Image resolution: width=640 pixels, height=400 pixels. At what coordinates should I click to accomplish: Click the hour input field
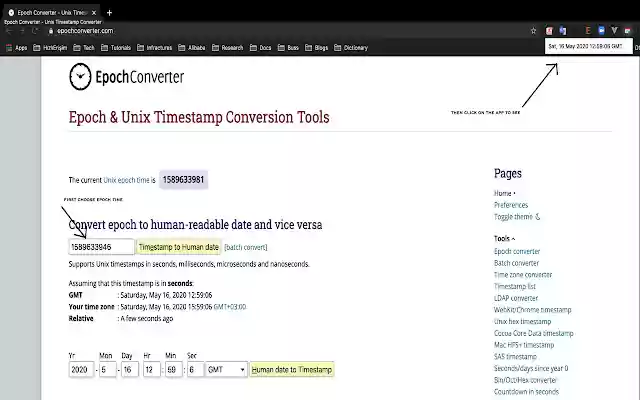click(151, 370)
